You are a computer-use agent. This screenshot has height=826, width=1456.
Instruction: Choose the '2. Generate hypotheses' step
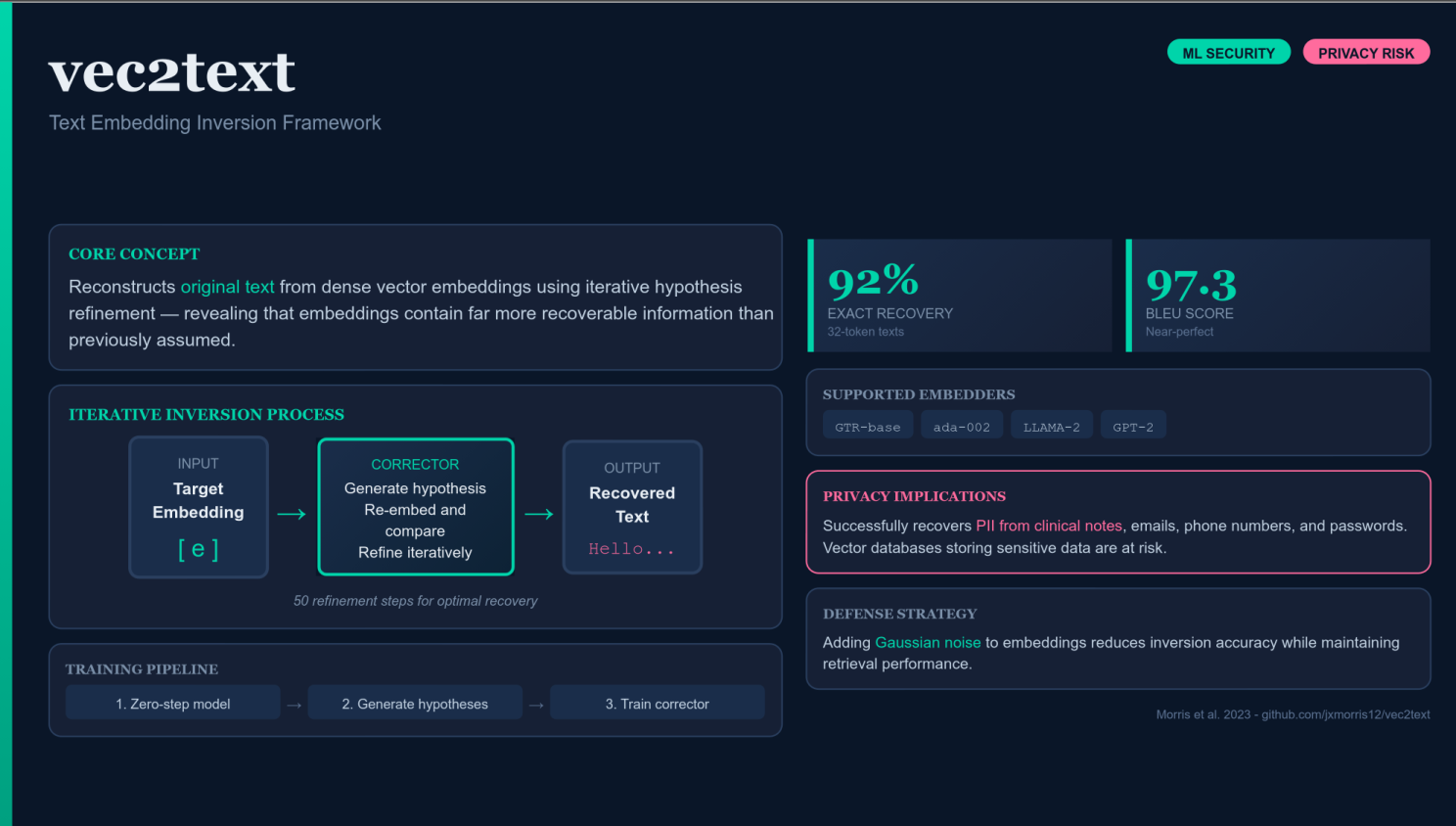tap(415, 704)
